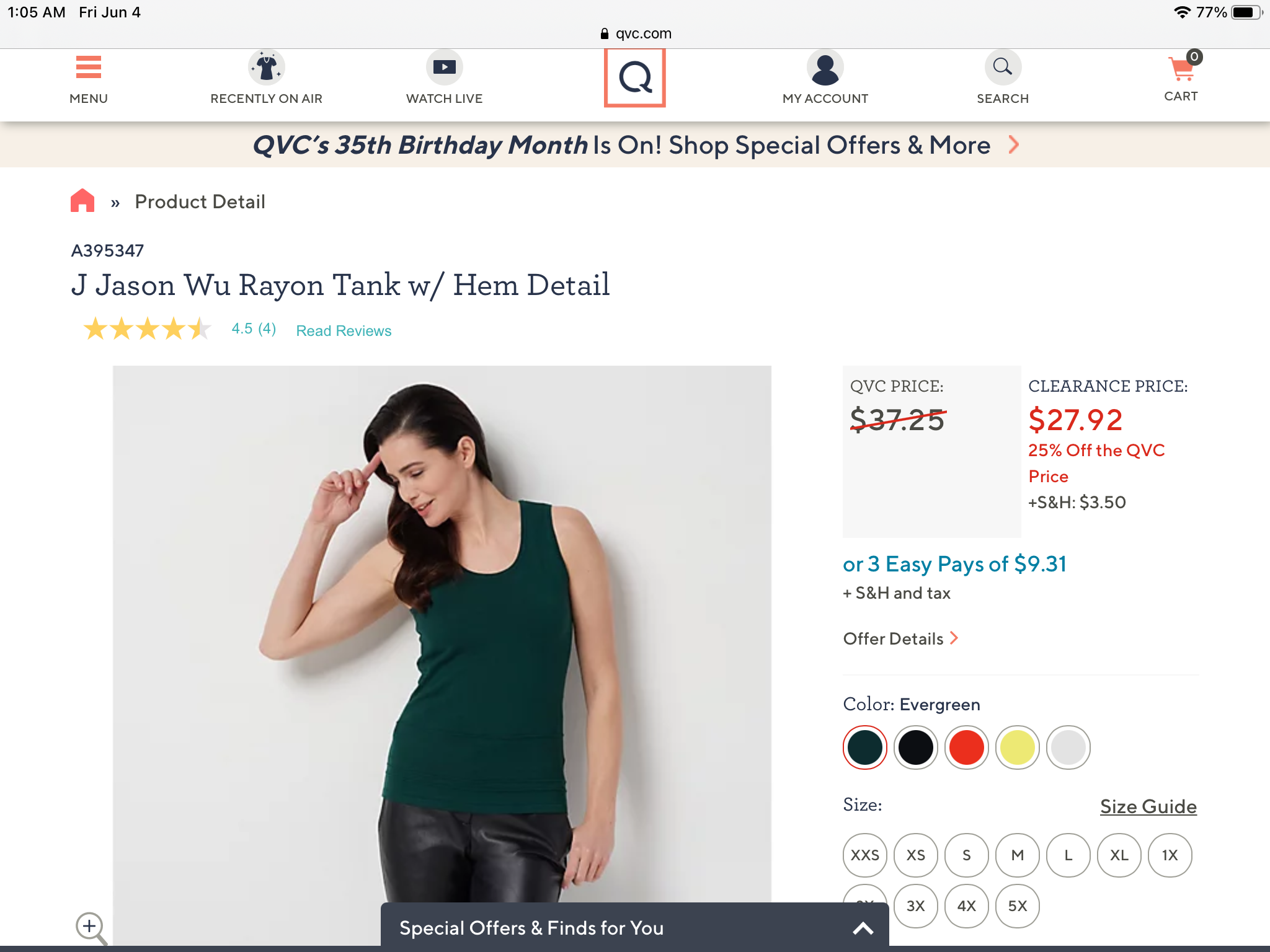Screen dimensions: 1270x952
Task: Select the red color swatch
Action: tap(966, 747)
